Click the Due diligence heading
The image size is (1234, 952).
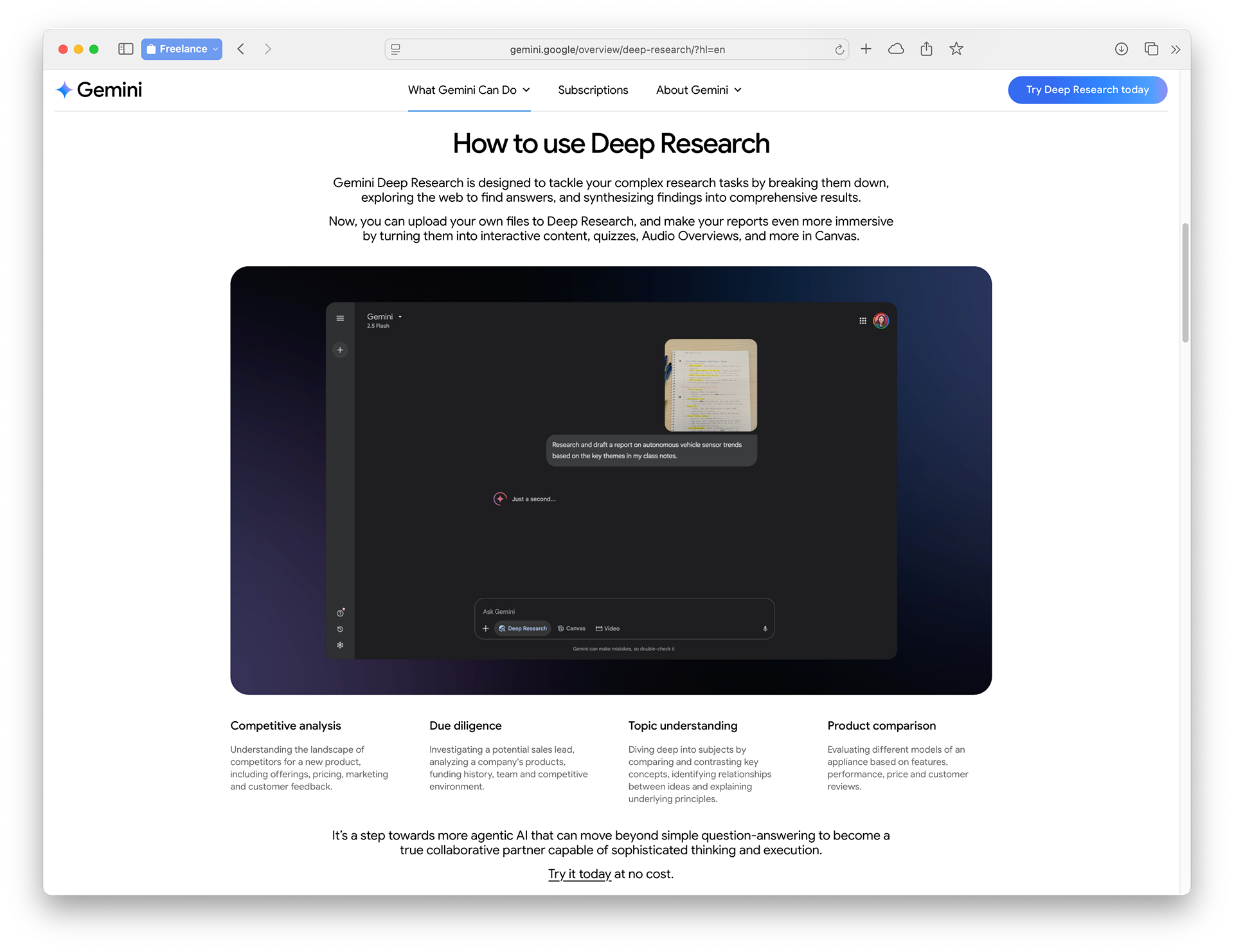(465, 726)
